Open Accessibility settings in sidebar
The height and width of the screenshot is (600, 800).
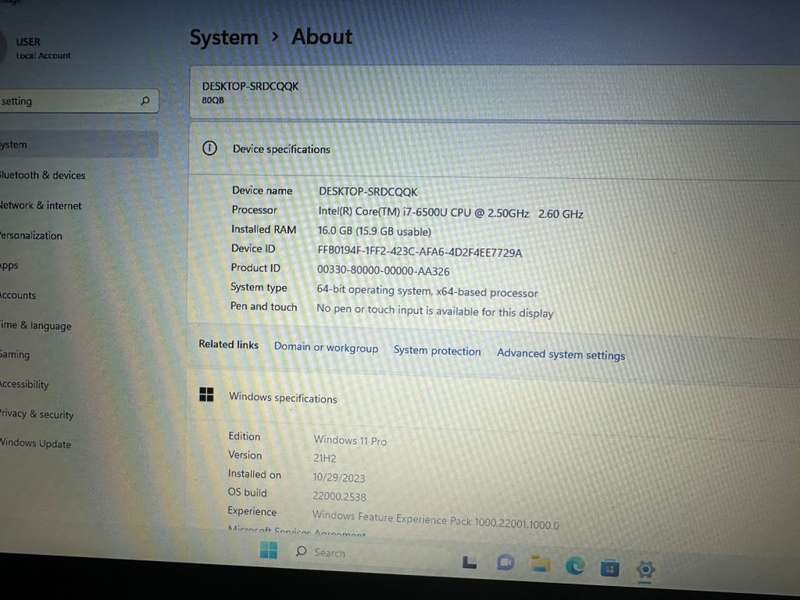coord(24,384)
